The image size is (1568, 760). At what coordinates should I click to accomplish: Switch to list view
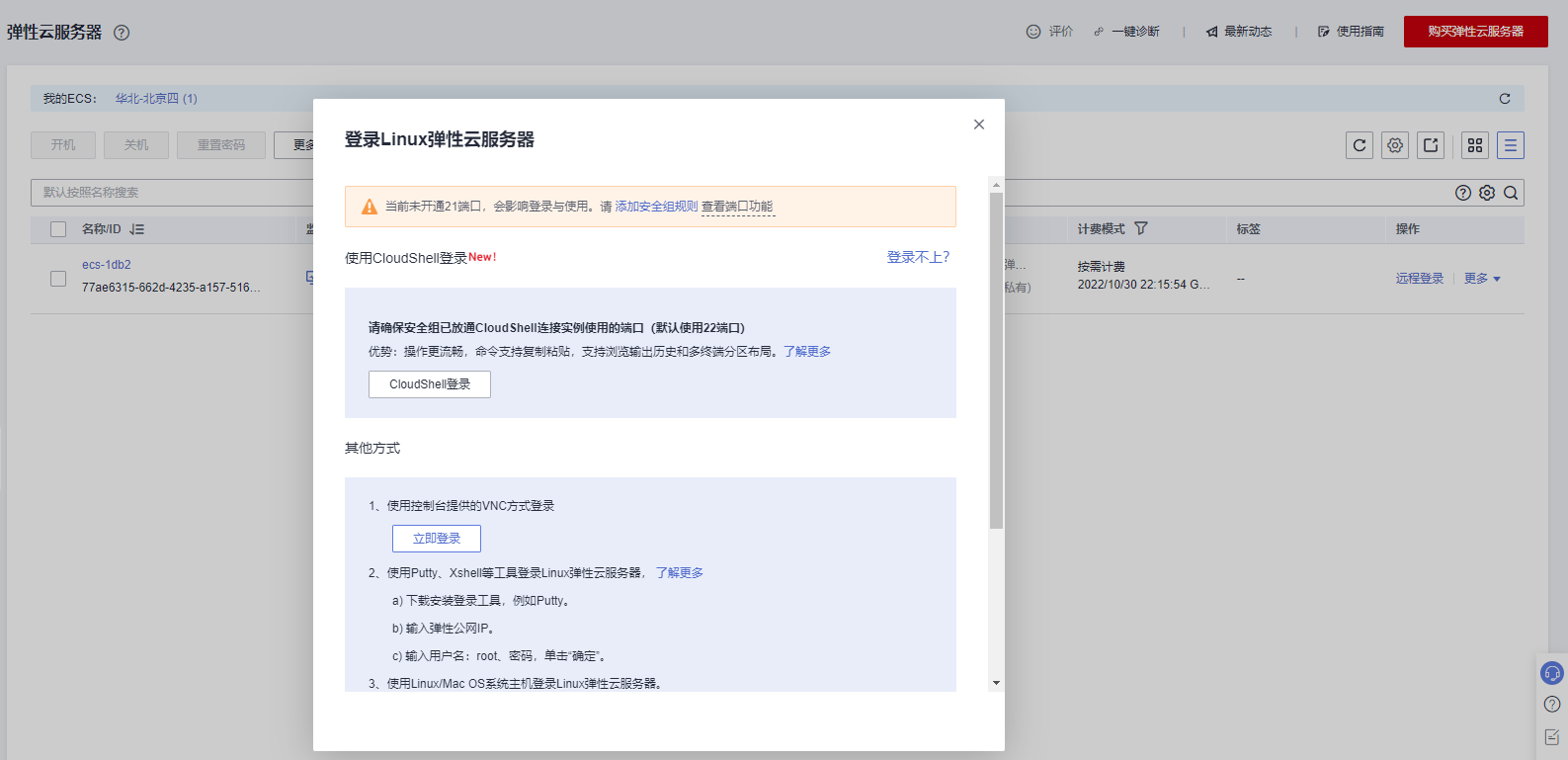(x=1511, y=145)
